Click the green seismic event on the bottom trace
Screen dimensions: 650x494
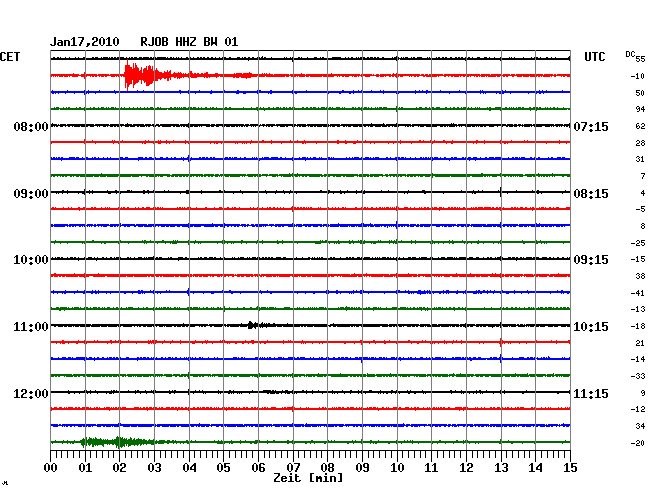(118, 442)
